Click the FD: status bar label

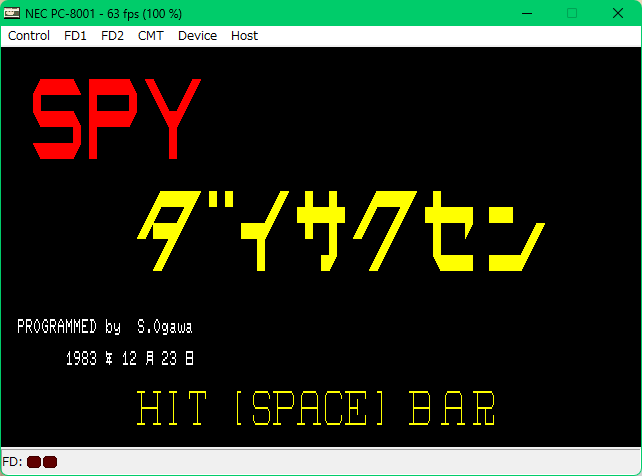coord(12,462)
